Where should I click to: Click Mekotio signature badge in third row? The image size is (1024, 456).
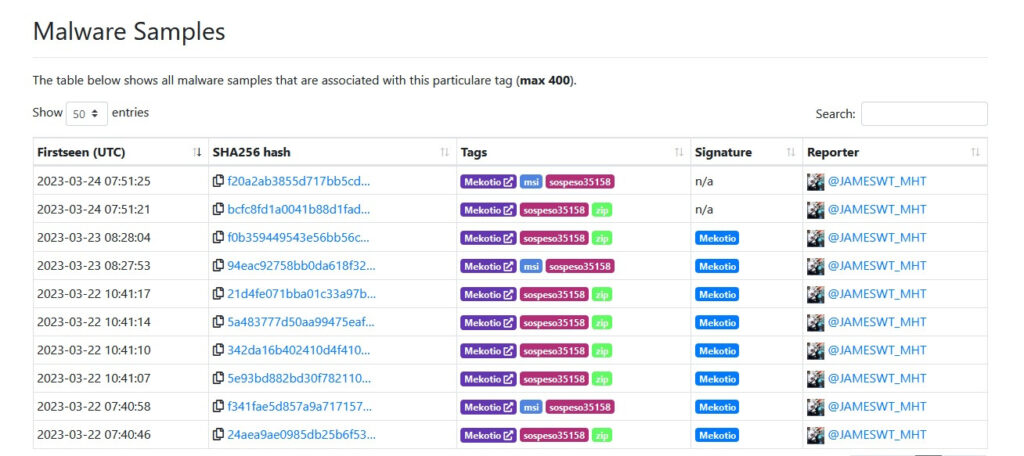pos(718,238)
